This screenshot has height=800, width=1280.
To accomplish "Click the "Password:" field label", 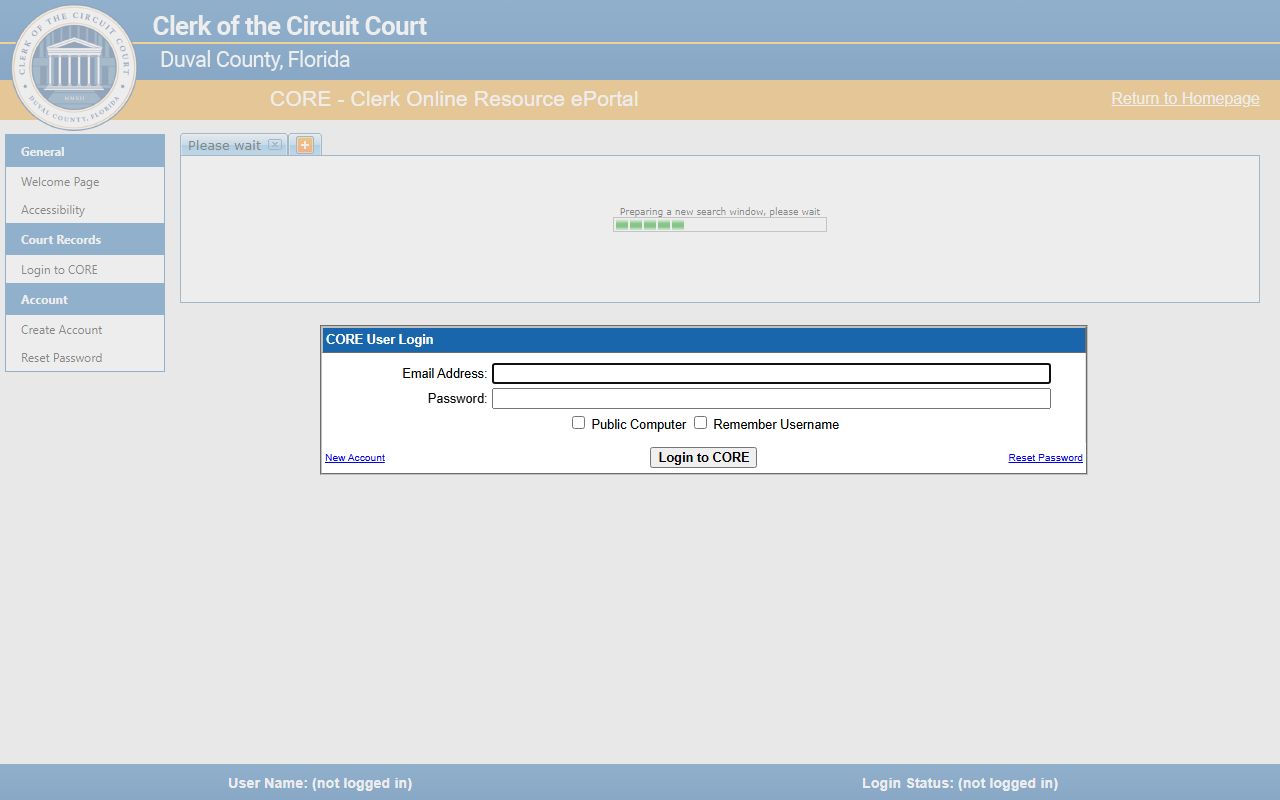I will click(x=457, y=398).
